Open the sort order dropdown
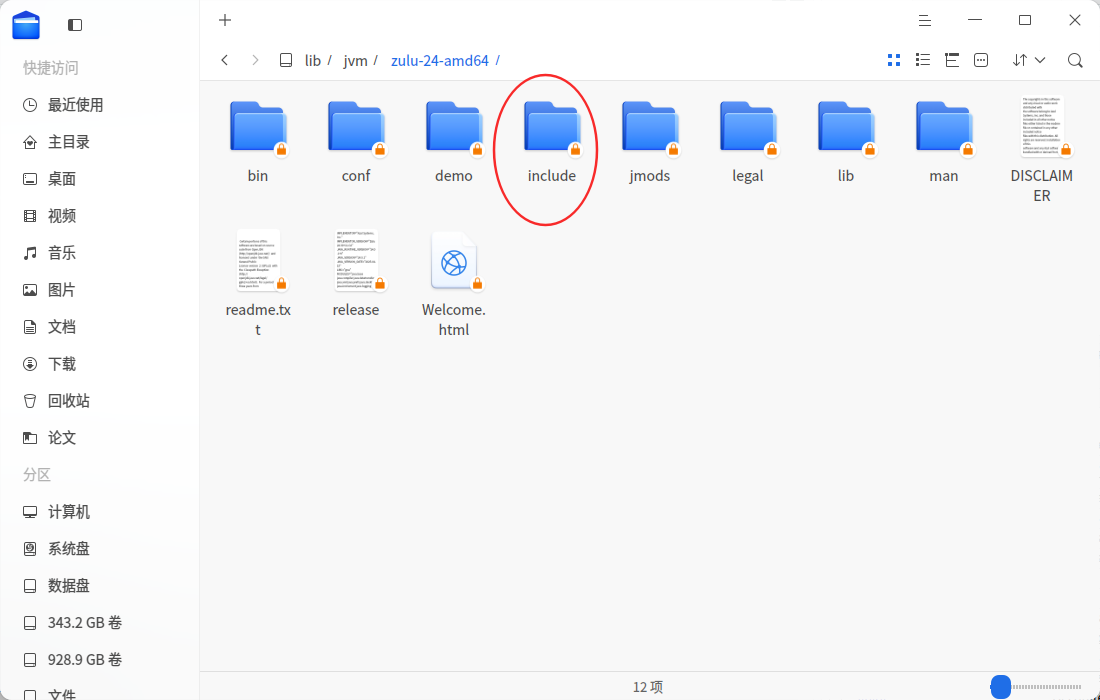 [1029, 60]
